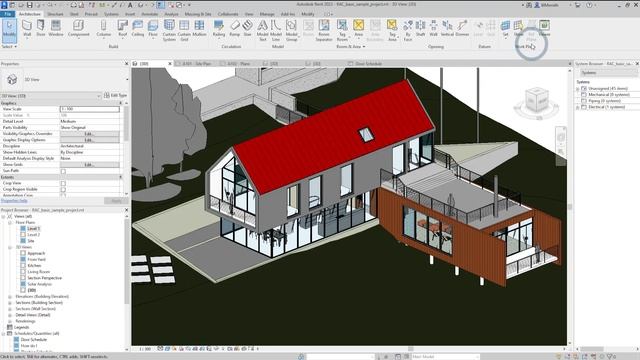Select the Door tool
The width and height of the screenshot is (640, 360).
41,29
